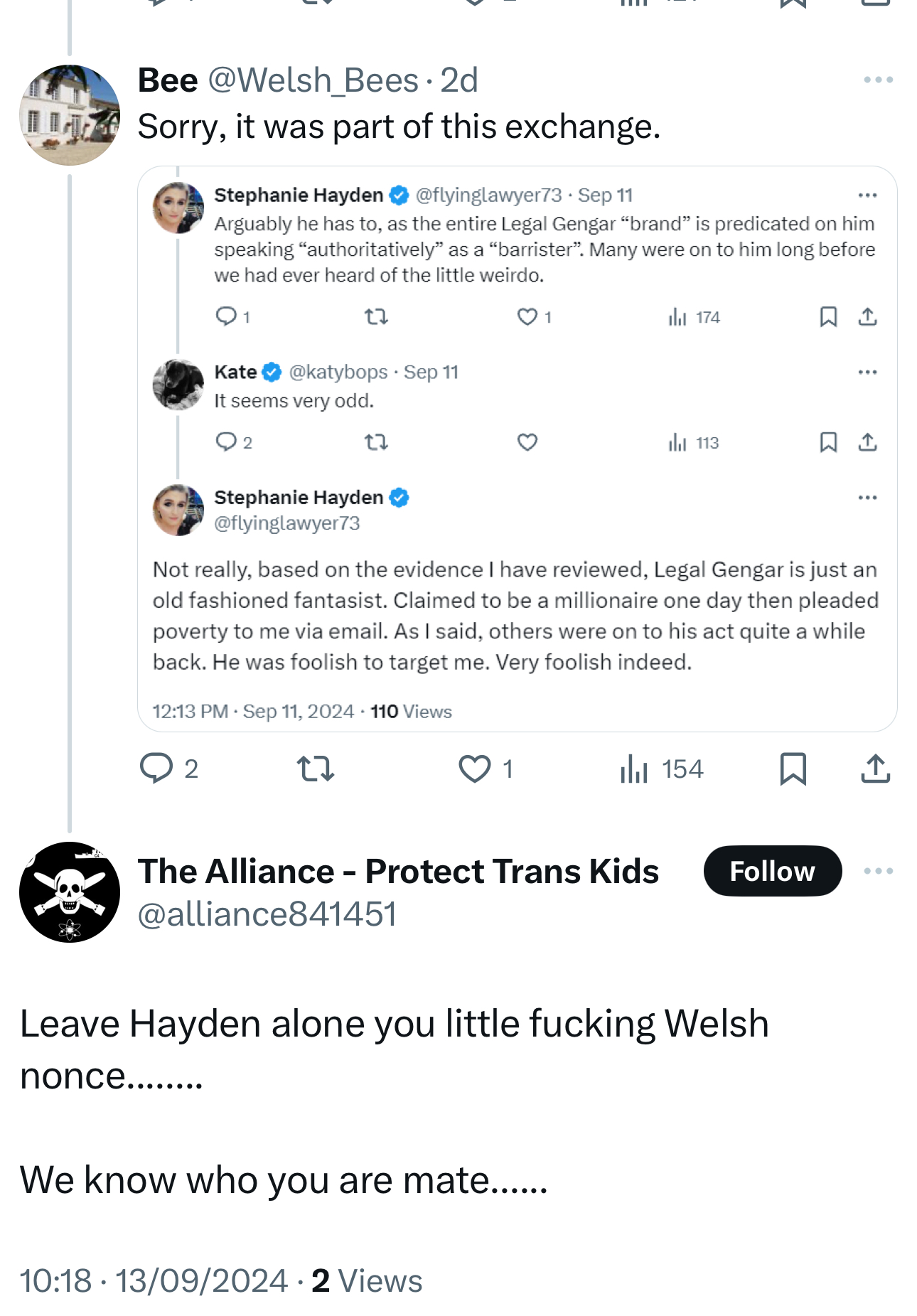Open The Alliance skull avatar
Screen dimensions: 917x1316
pos(70,892)
